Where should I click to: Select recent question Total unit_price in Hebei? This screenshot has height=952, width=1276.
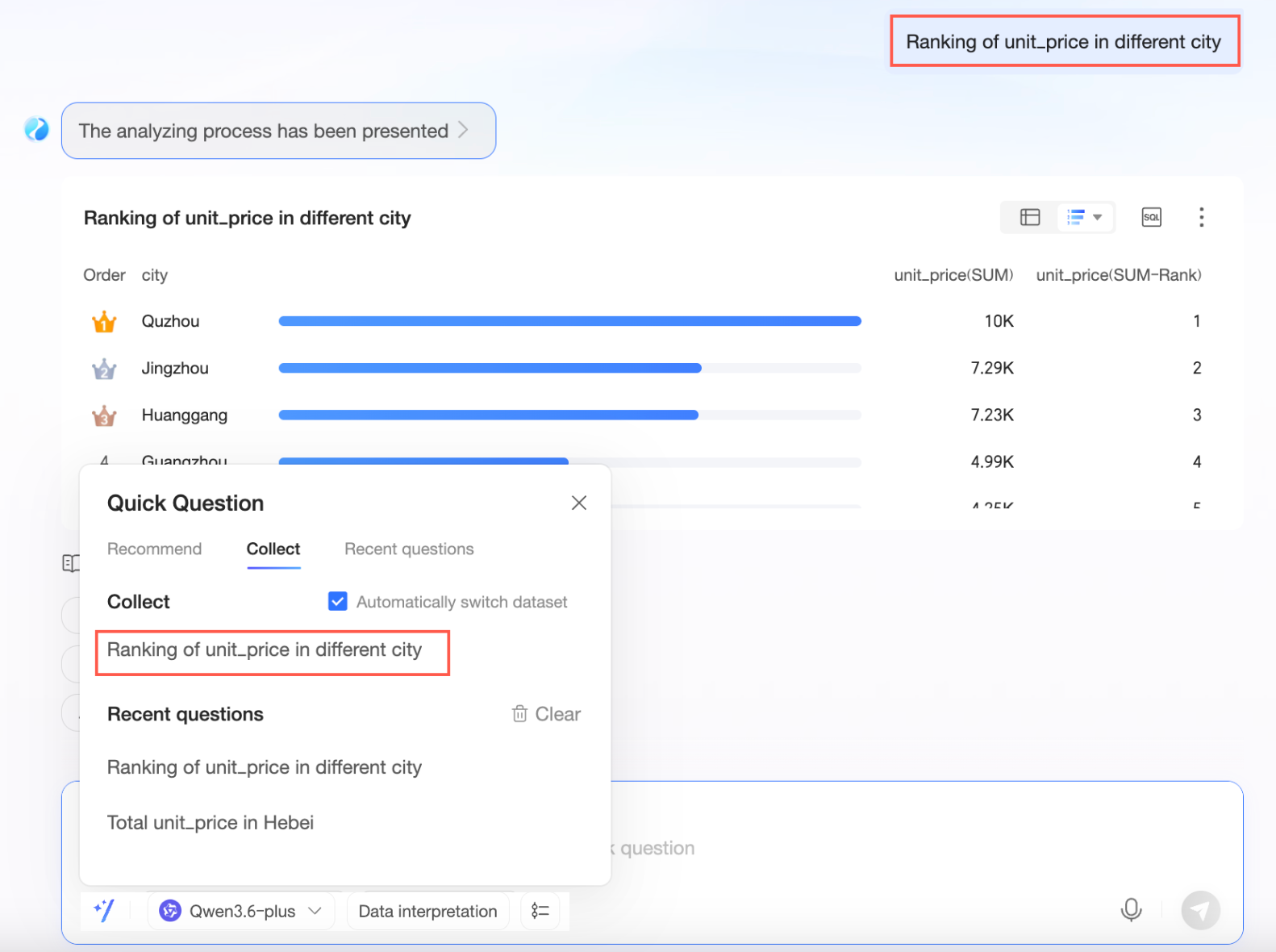[x=211, y=822]
